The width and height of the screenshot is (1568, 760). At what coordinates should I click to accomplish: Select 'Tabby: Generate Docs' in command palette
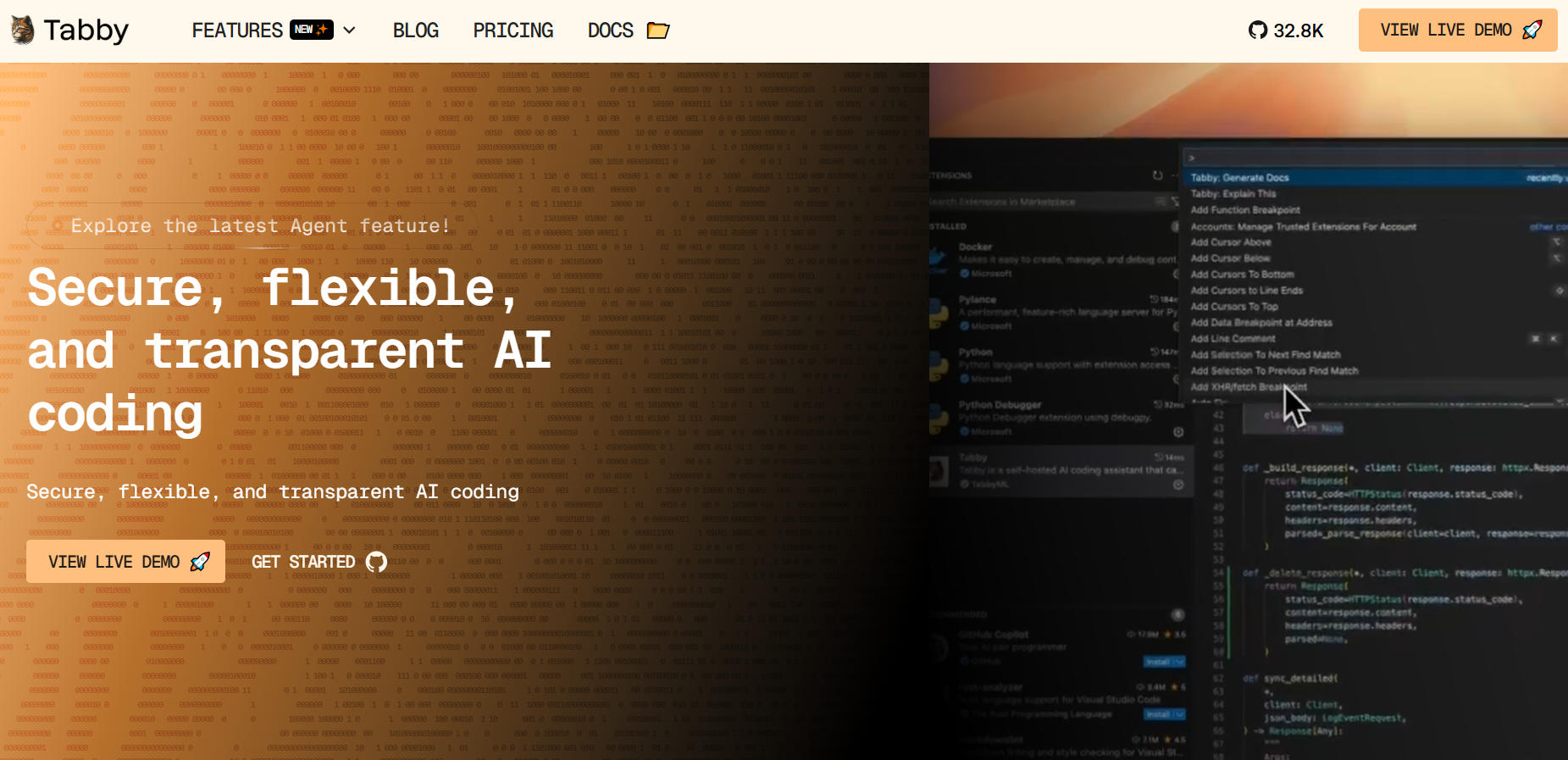1239,178
